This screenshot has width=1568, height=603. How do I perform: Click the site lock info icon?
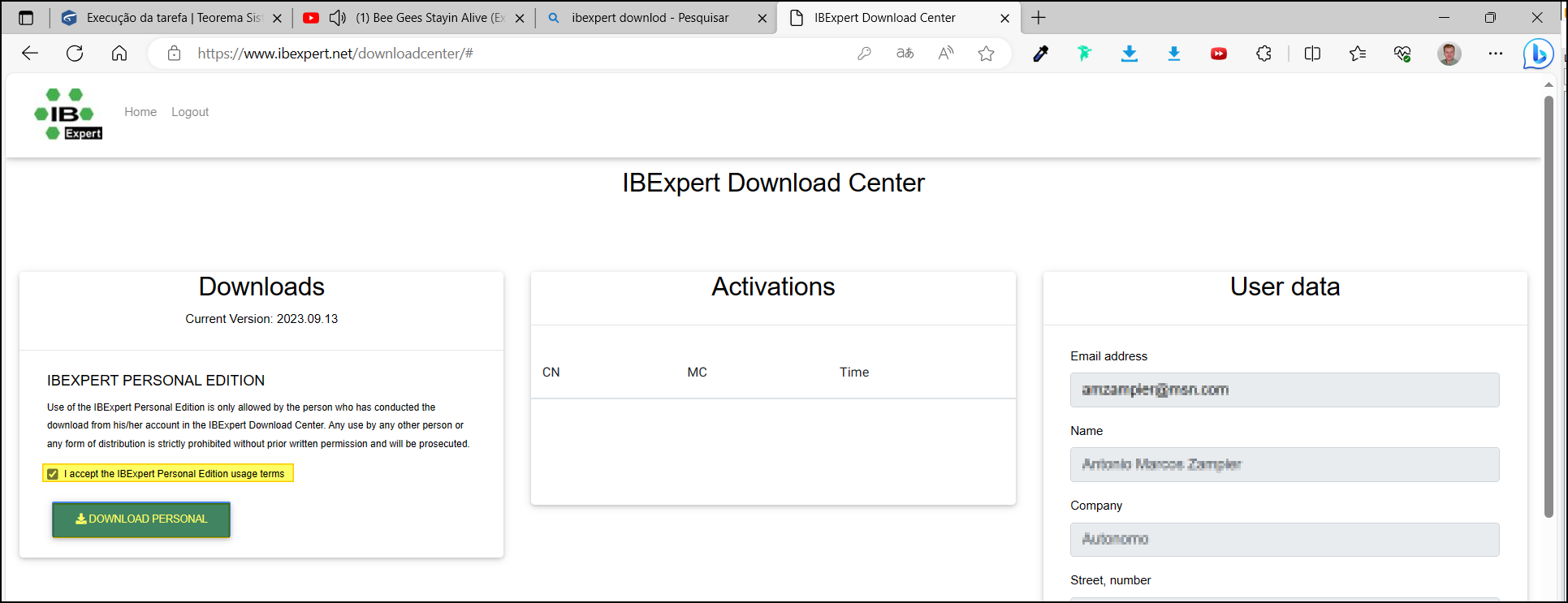174,54
